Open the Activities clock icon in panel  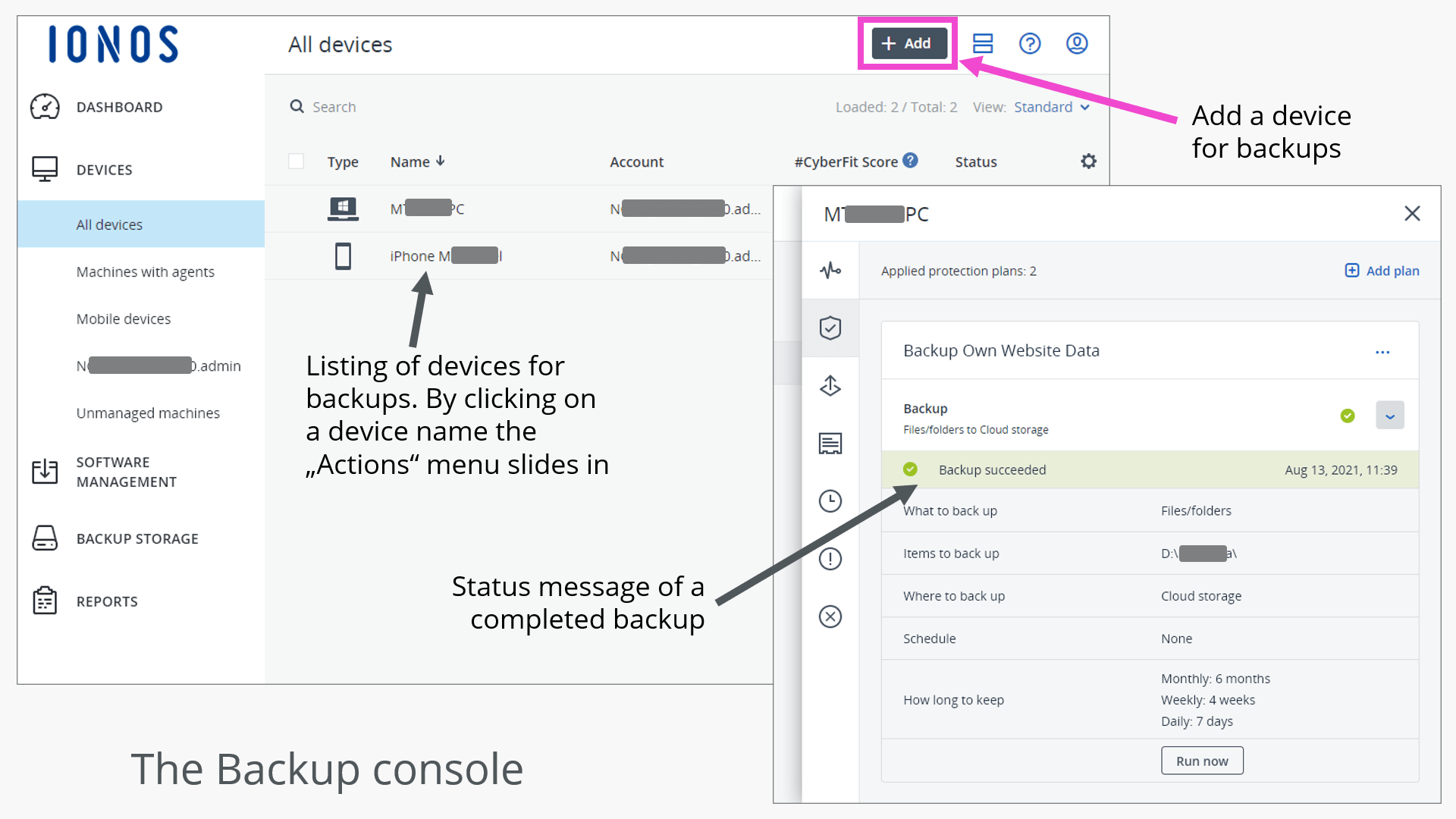tap(830, 500)
